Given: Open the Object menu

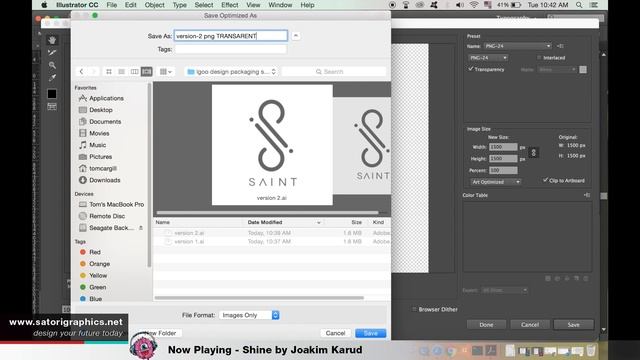Looking at the screenshot, I should (x=154, y=5).
